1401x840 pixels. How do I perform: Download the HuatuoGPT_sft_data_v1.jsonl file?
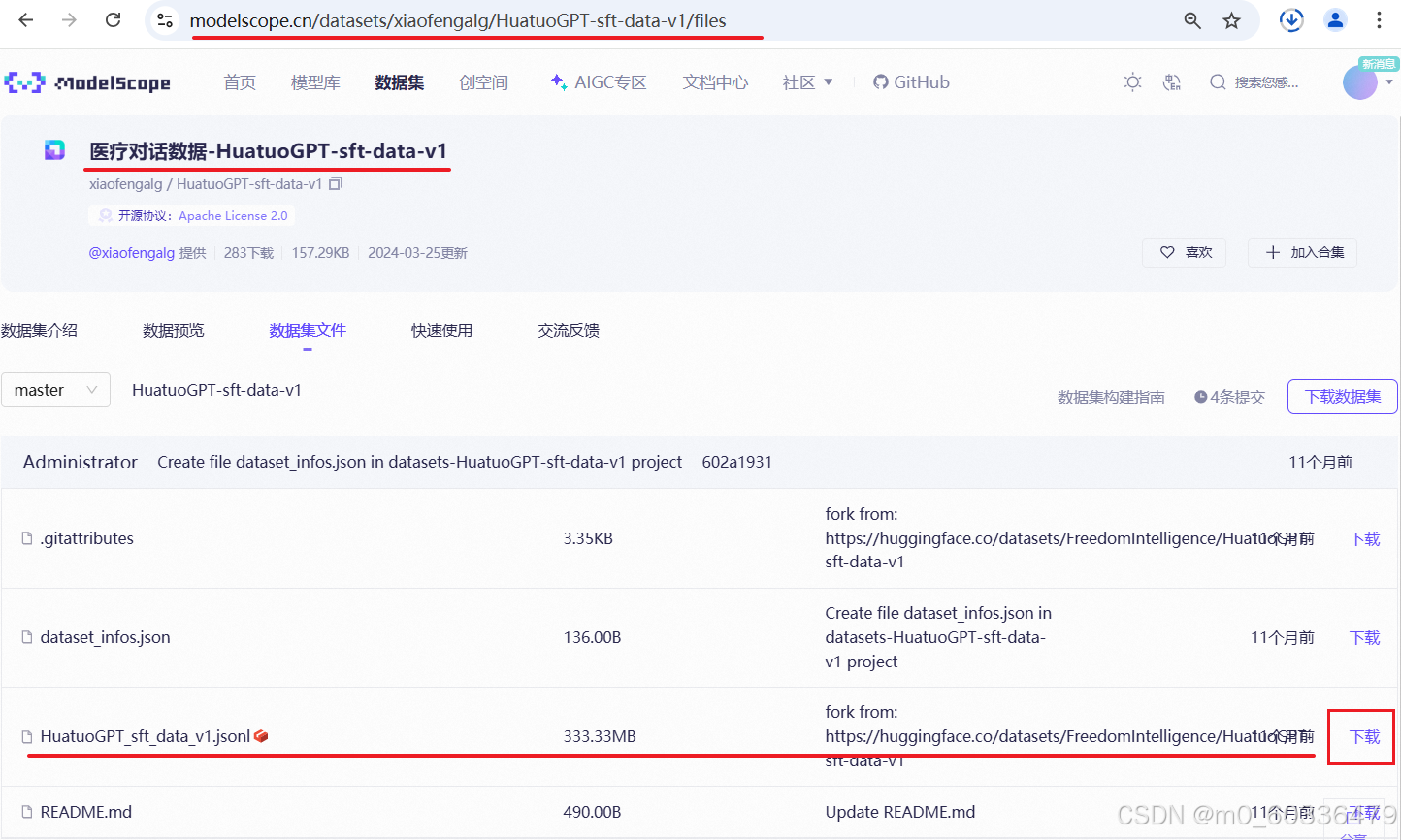coord(1364,736)
